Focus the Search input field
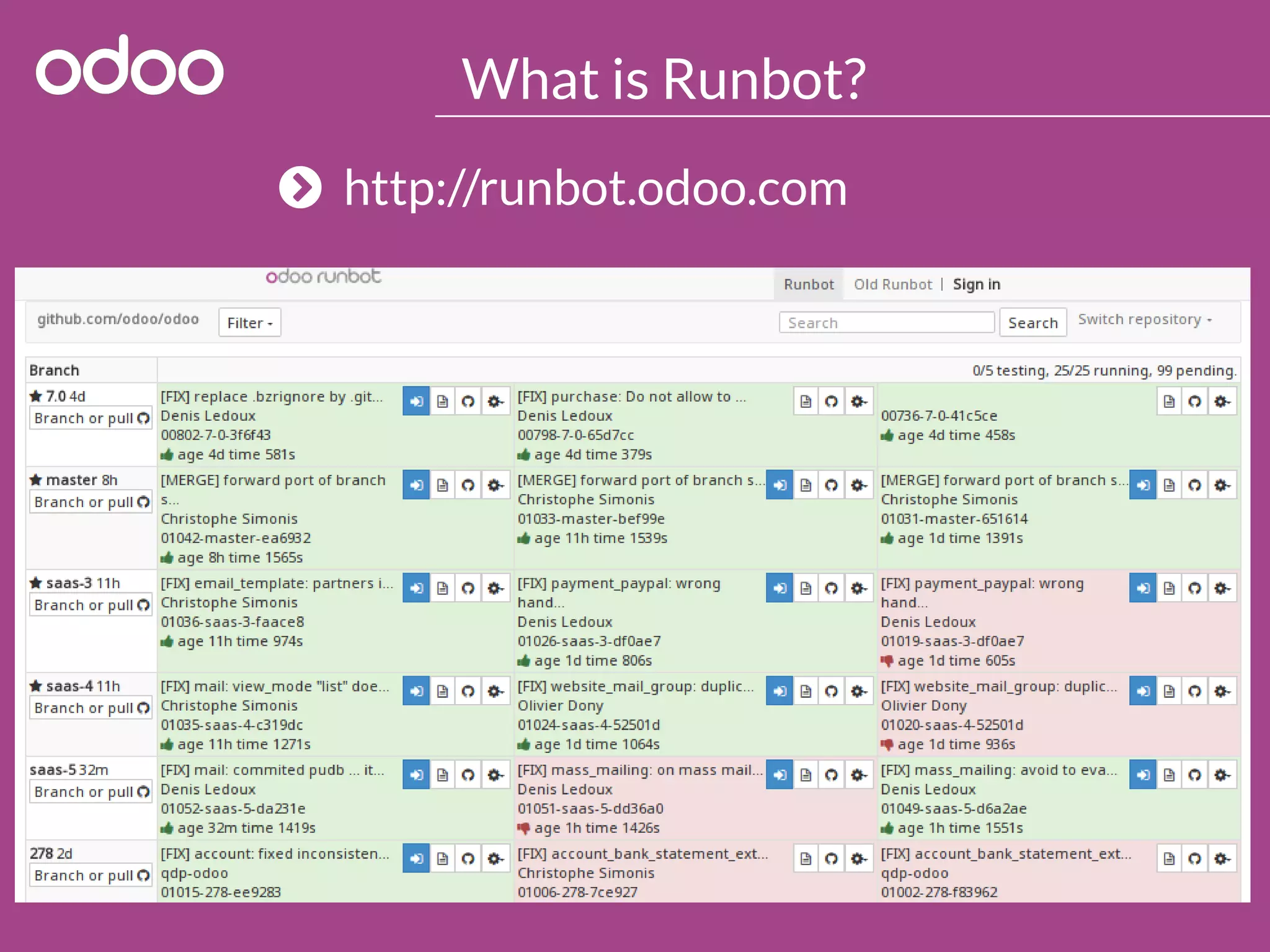The width and height of the screenshot is (1270, 952). click(x=887, y=322)
